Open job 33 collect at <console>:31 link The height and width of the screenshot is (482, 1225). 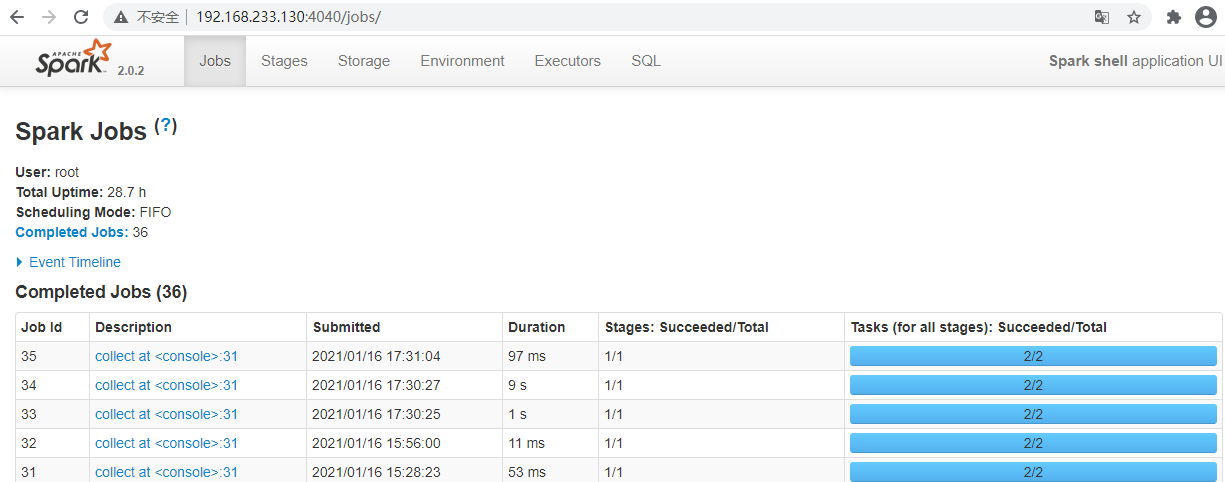166,414
